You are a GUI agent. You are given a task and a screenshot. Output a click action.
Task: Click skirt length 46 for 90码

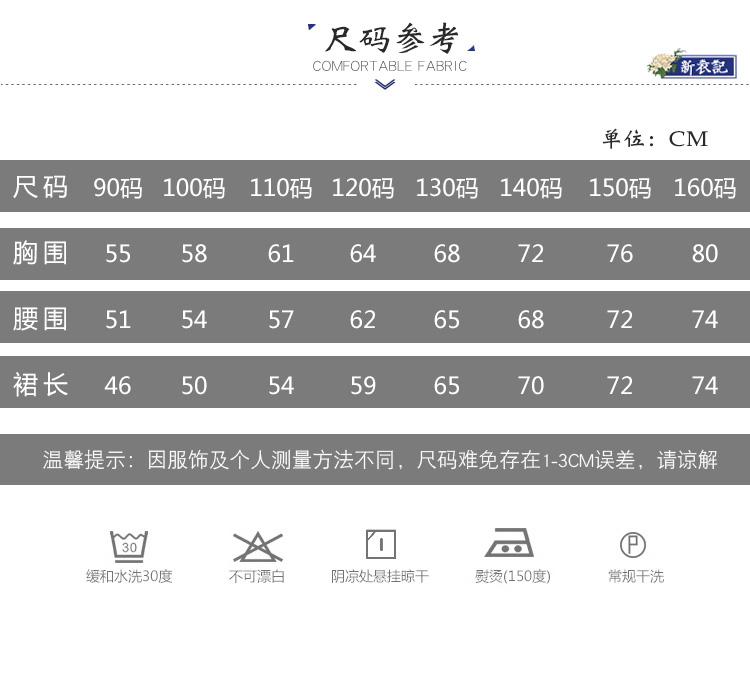[118, 385]
